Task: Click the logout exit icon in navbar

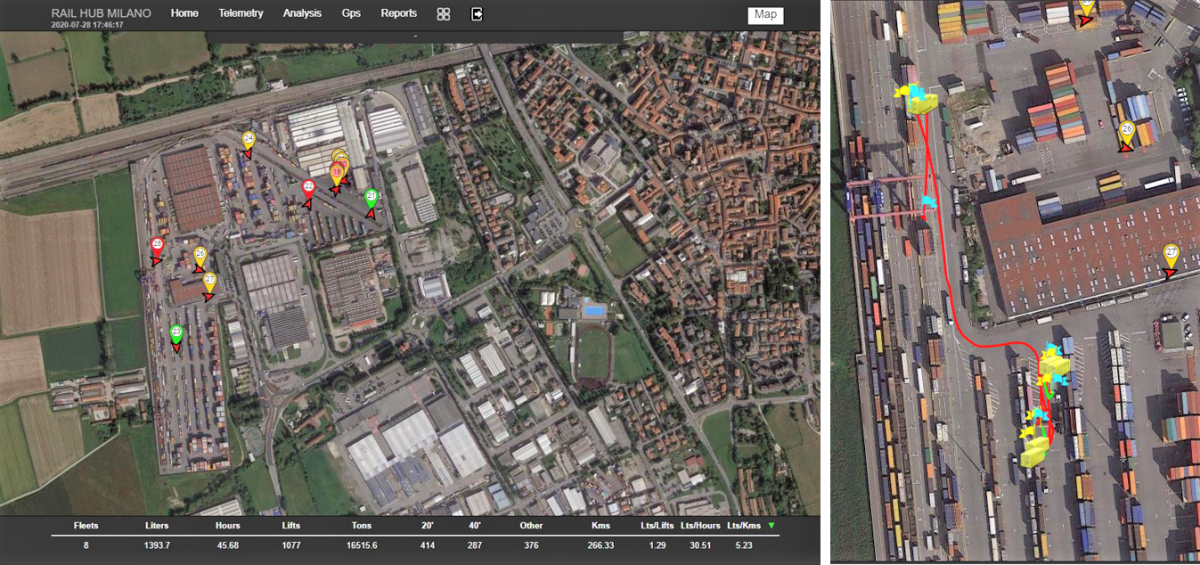Action: (x=478, y=14)
